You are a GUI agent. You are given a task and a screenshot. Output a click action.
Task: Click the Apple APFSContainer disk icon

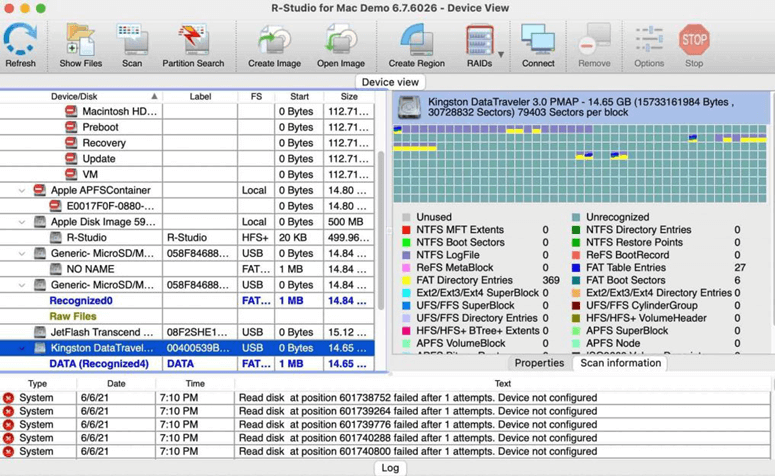pos(40,190)
